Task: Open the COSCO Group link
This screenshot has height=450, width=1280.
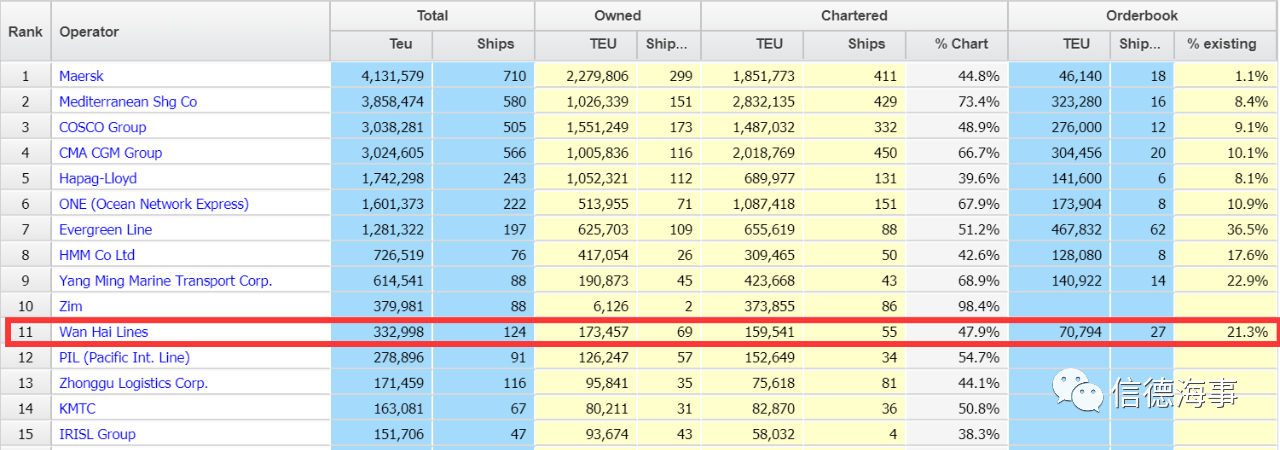Action: tap(102, 127)
